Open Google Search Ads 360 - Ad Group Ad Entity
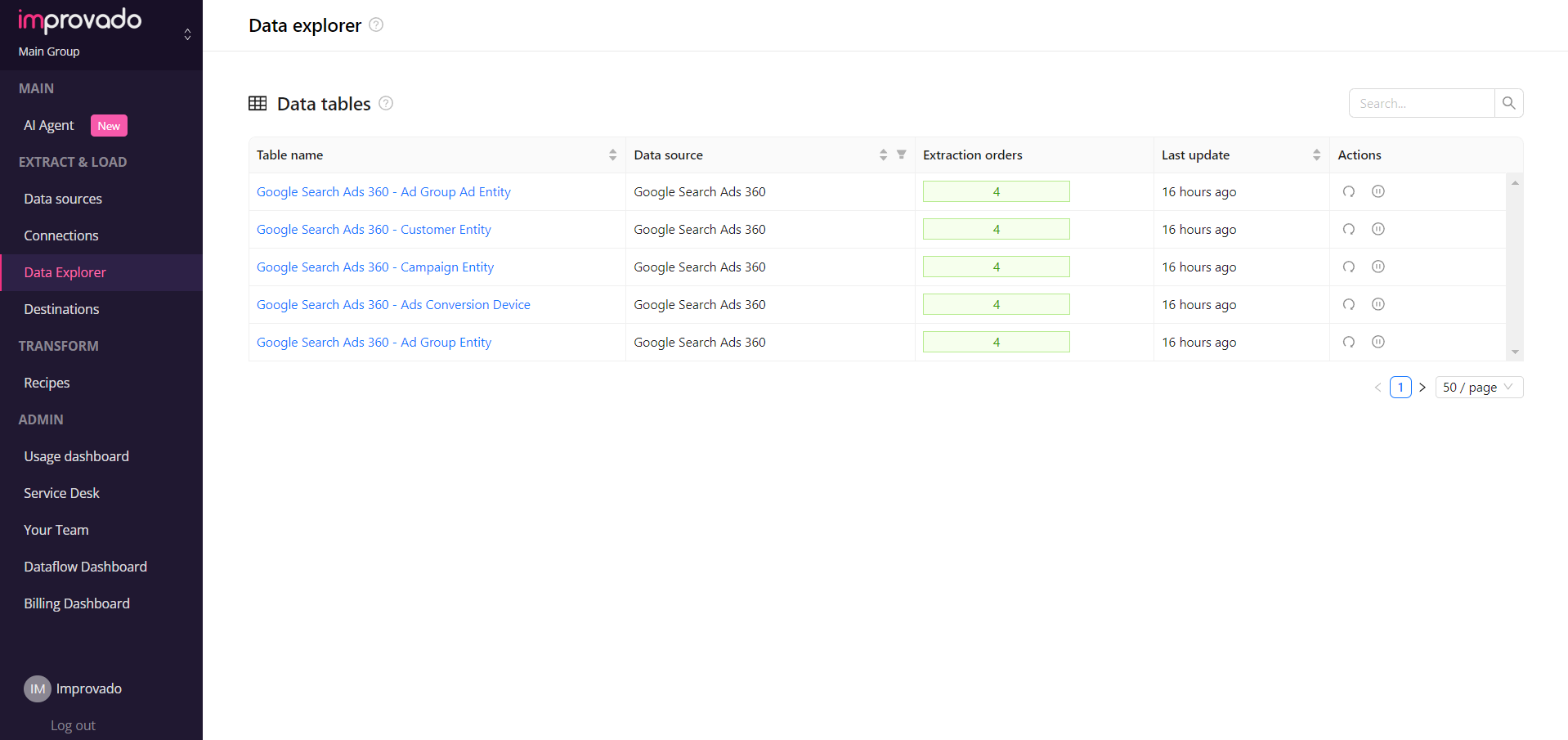 point(383,191)
